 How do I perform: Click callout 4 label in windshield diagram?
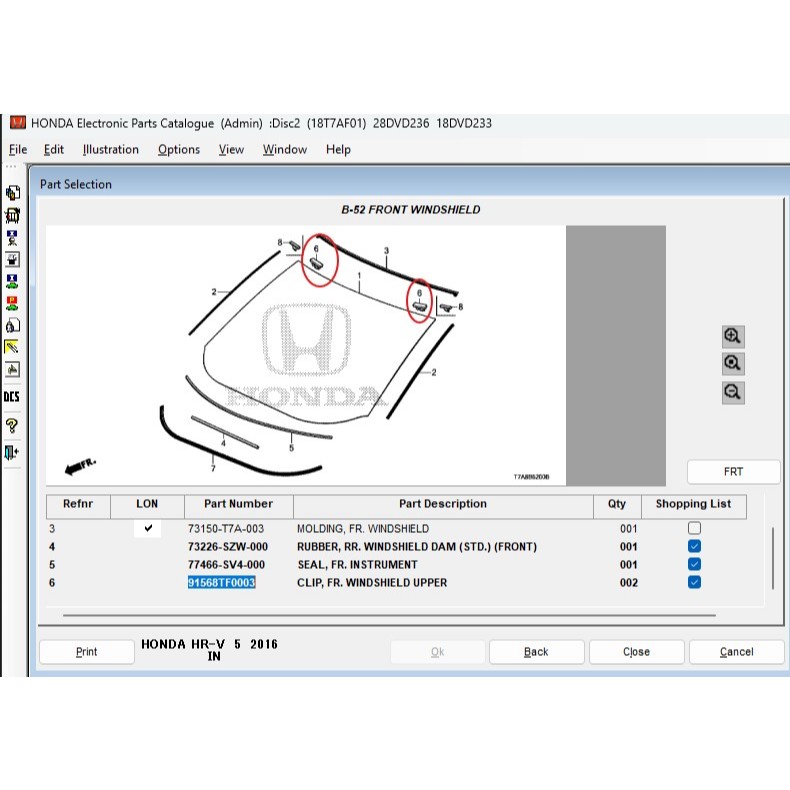[223, 443]
